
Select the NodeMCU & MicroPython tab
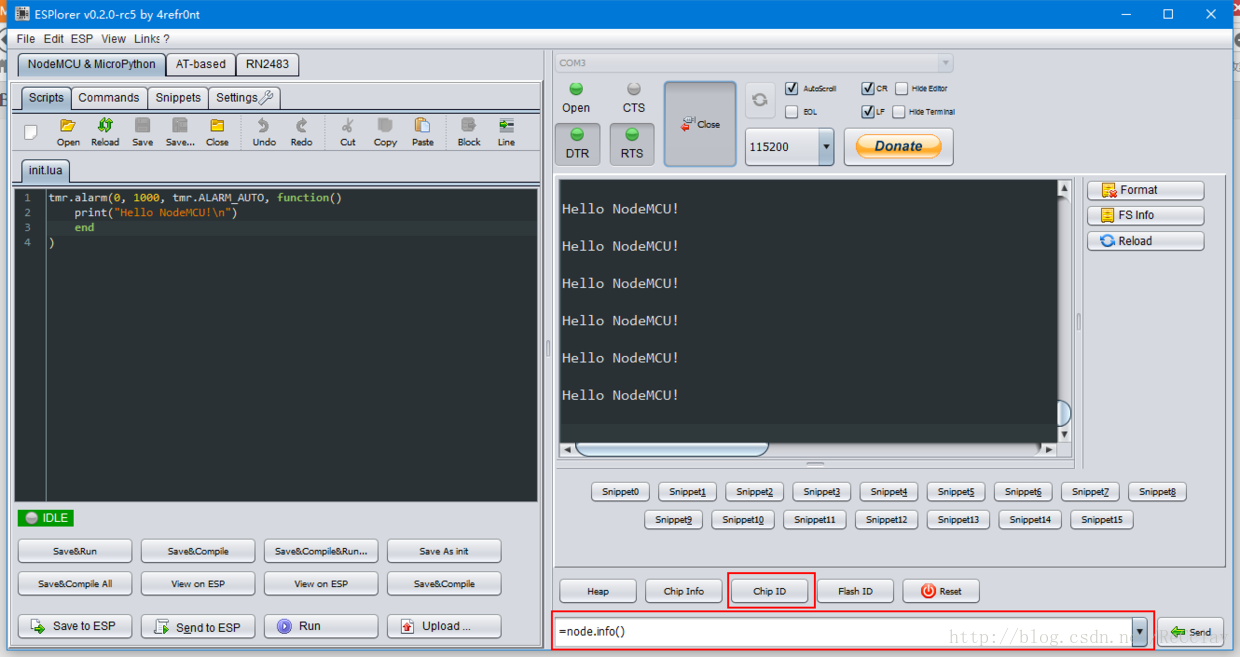91,64
